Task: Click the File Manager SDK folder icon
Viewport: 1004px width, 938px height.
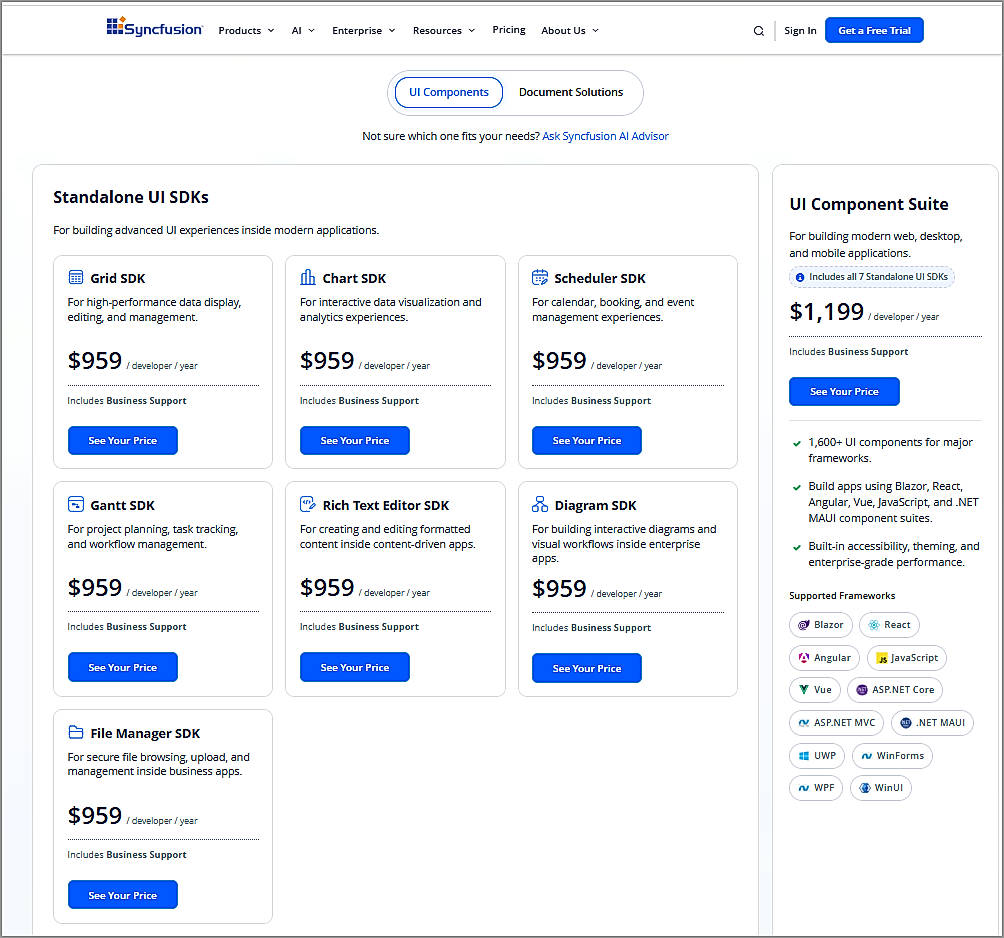Action: (x=76, y=732)
